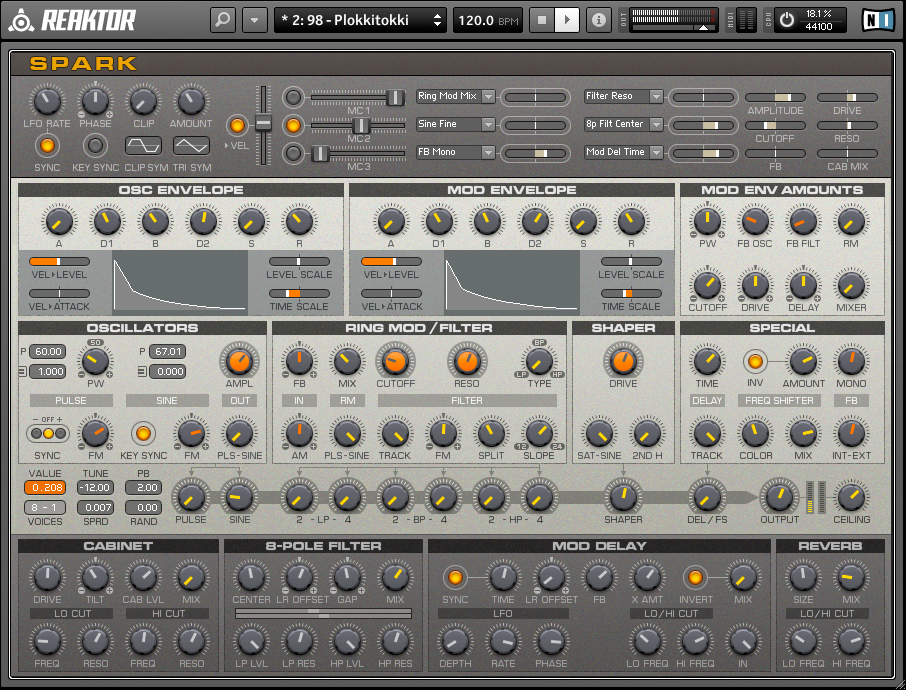Open the FB Mono dropdown
Image resolution: width=906 pixels, height=690 pixels.
click(456, 152)
